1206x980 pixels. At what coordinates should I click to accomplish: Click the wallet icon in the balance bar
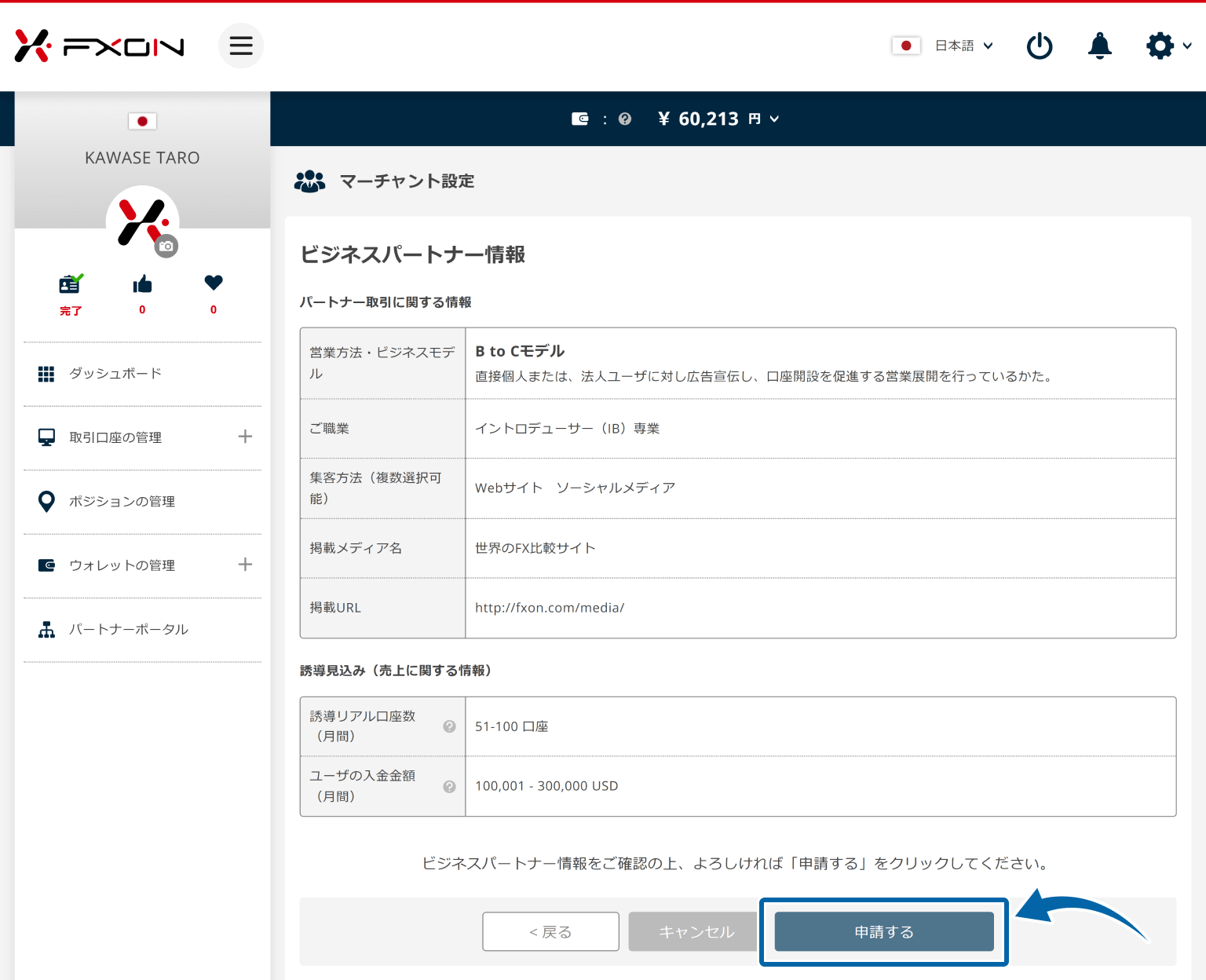580,119
